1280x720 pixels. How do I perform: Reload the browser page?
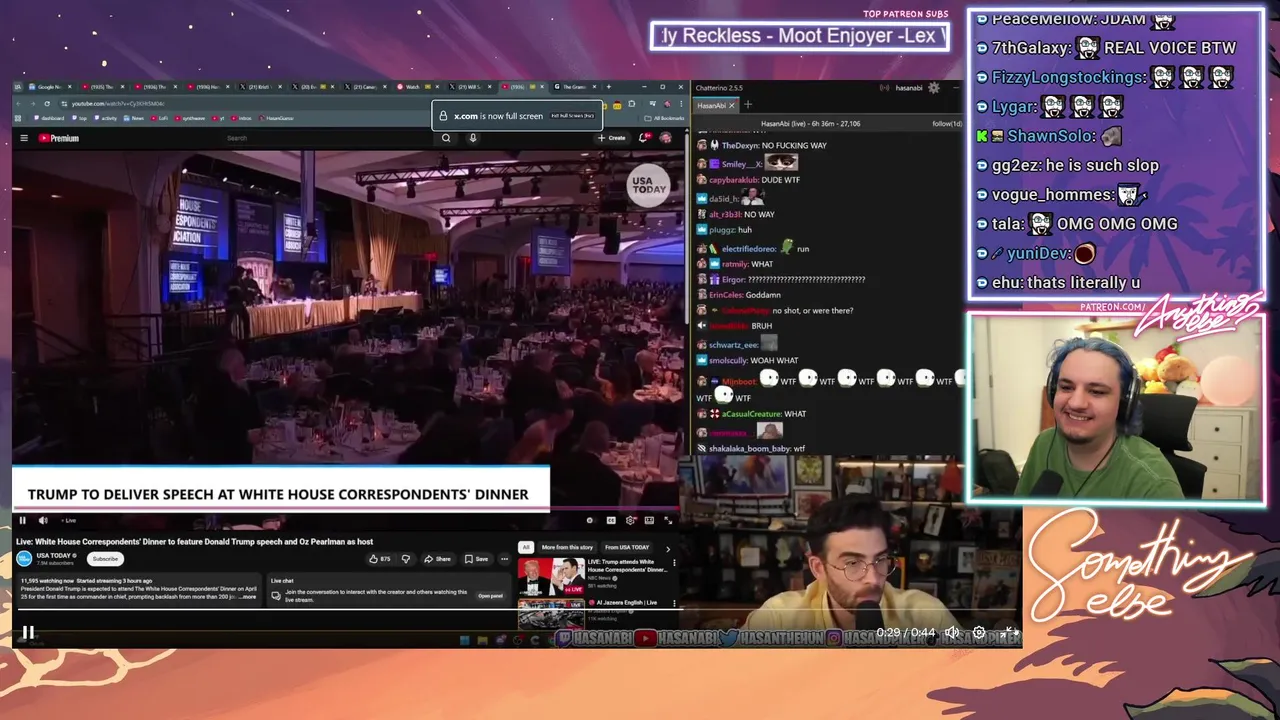click(x=47, y=104)
